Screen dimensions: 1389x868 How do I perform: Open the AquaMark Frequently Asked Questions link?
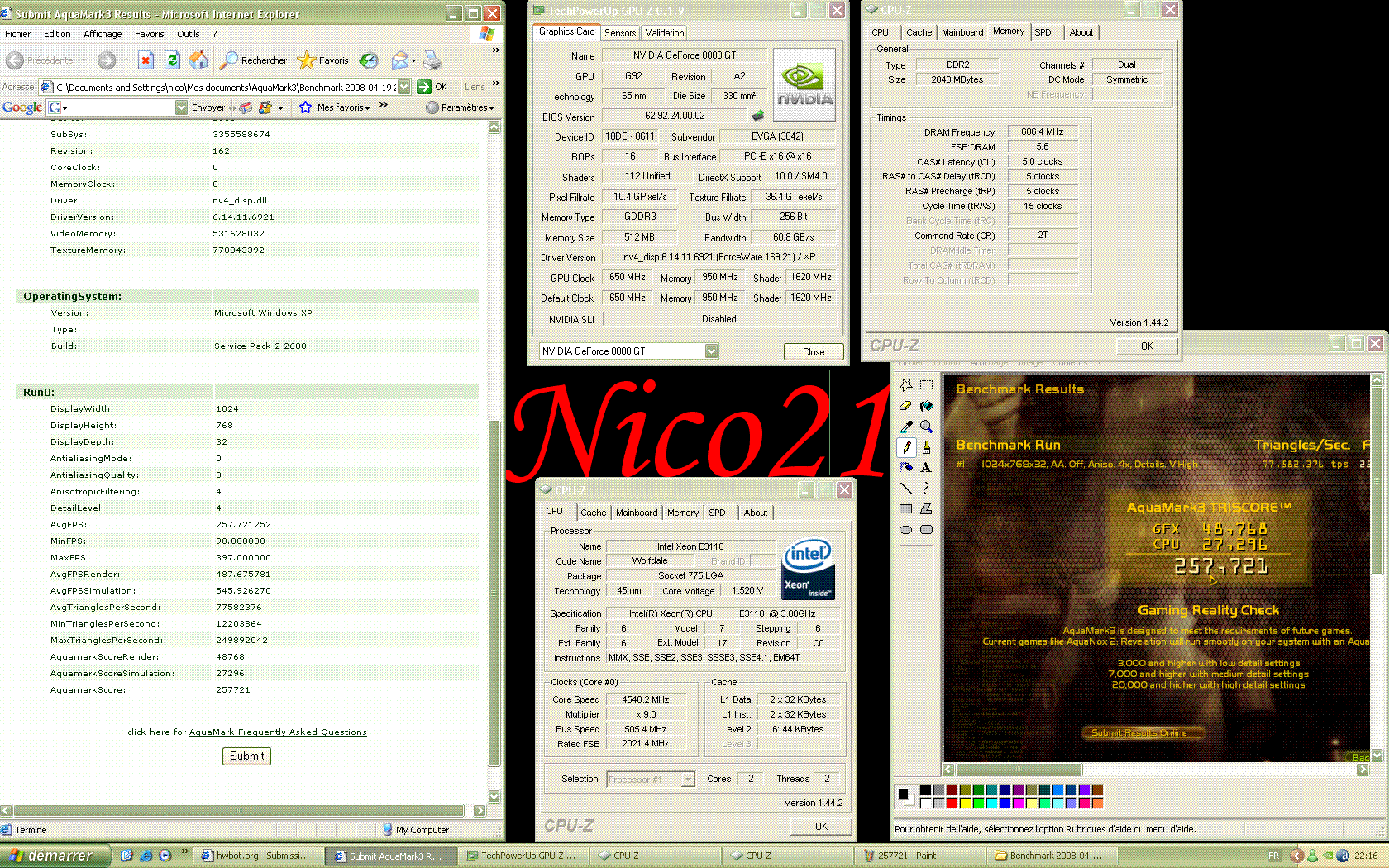click(x=278, y=732)
